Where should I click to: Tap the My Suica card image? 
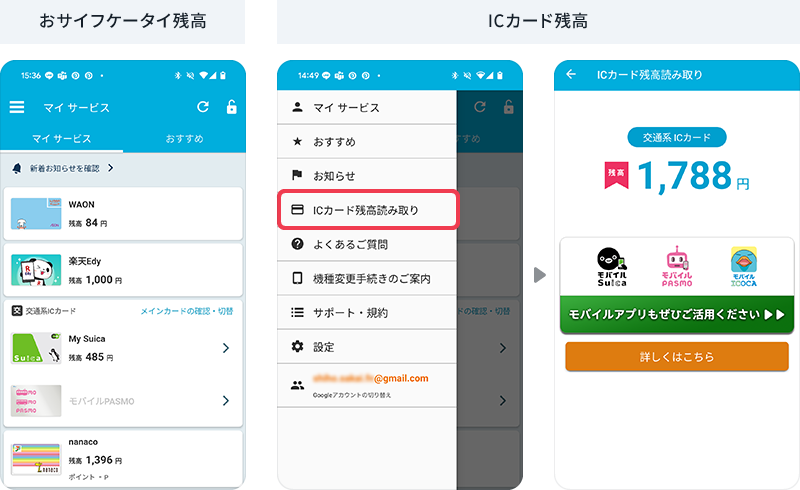click(x=36, y=348)
